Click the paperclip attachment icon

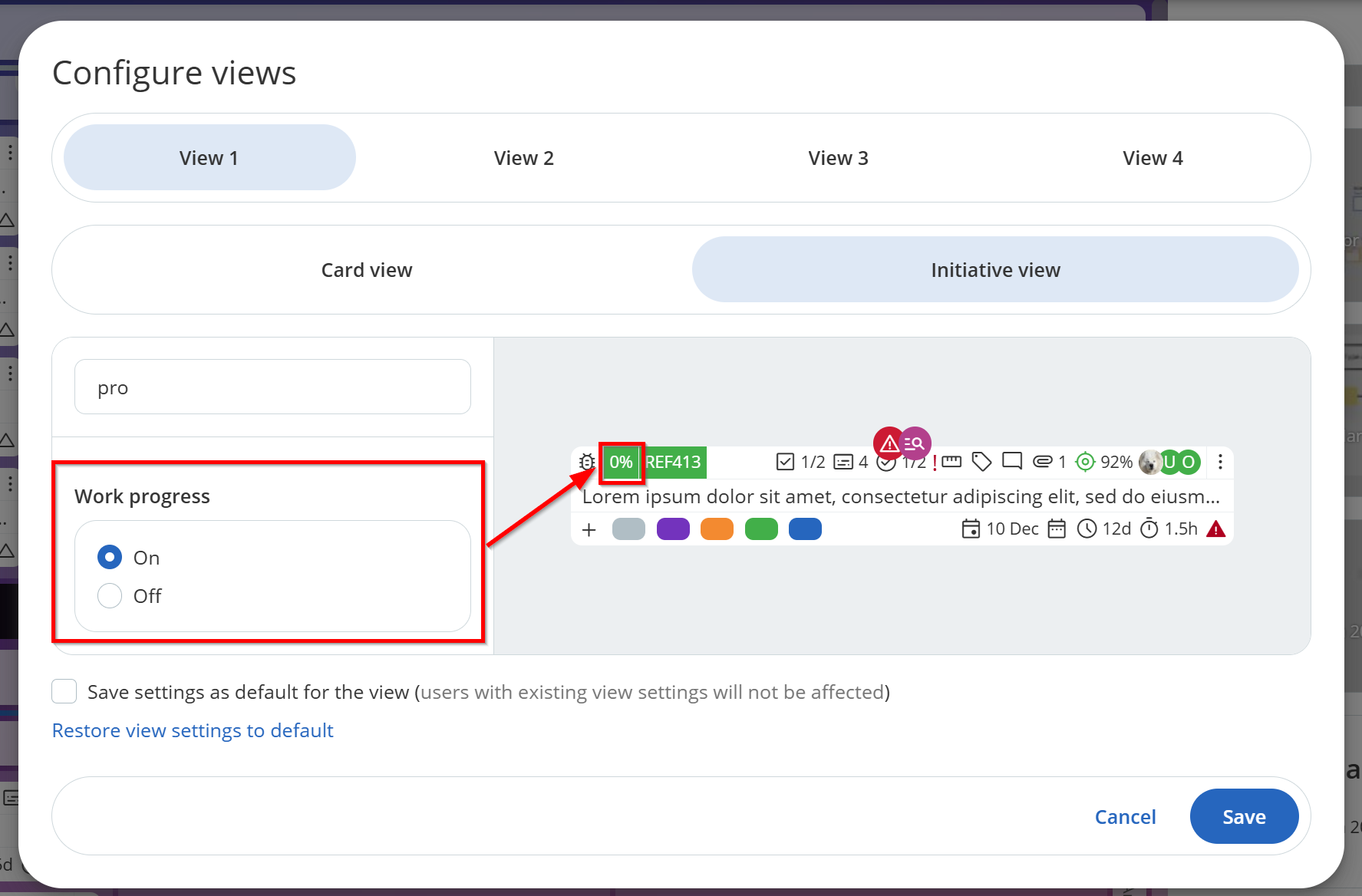1042,462
